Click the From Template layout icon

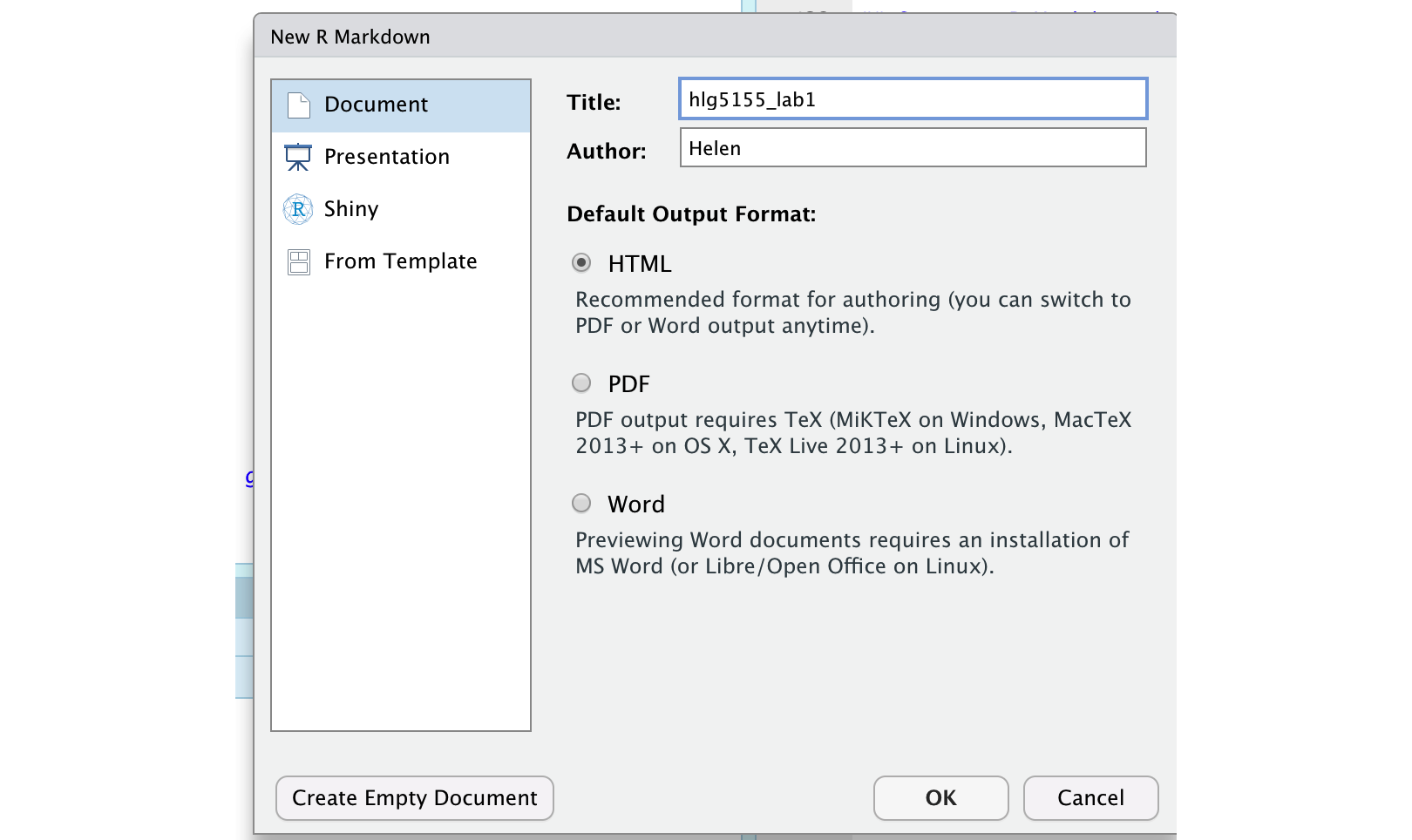(299, 262)
